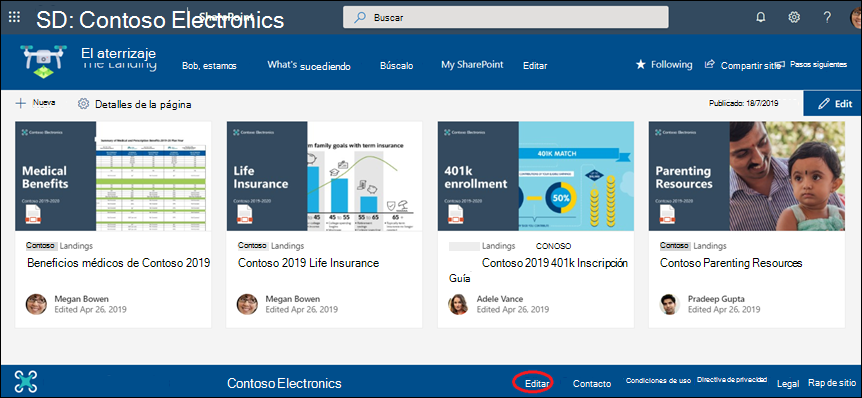Click the Compartir sitio share icon
862x398 pixels.
point(710,64)
